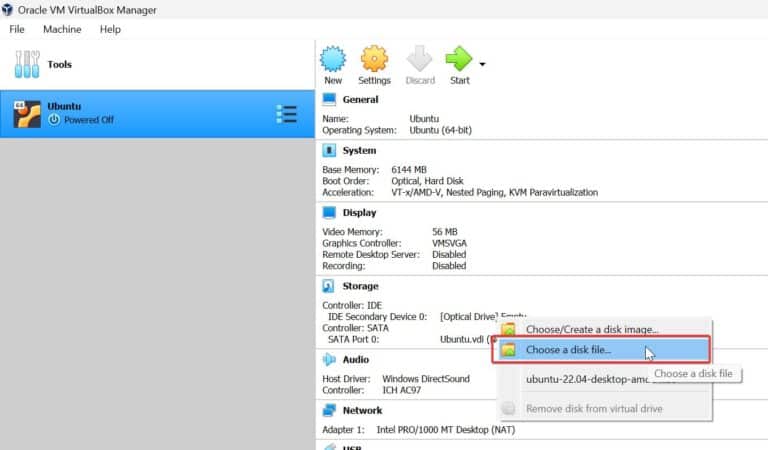
Task: Open the Settings gear icon
Action: pos(374,60)
